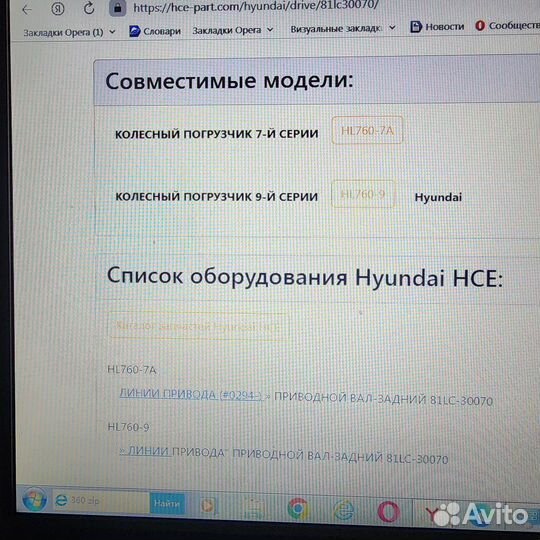Click the browser back arrow
This screenshot has height=540, width=540.
coord(27,10)
